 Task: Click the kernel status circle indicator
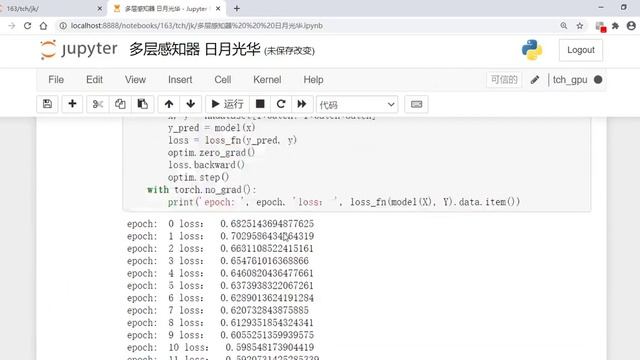coord(598,80)
